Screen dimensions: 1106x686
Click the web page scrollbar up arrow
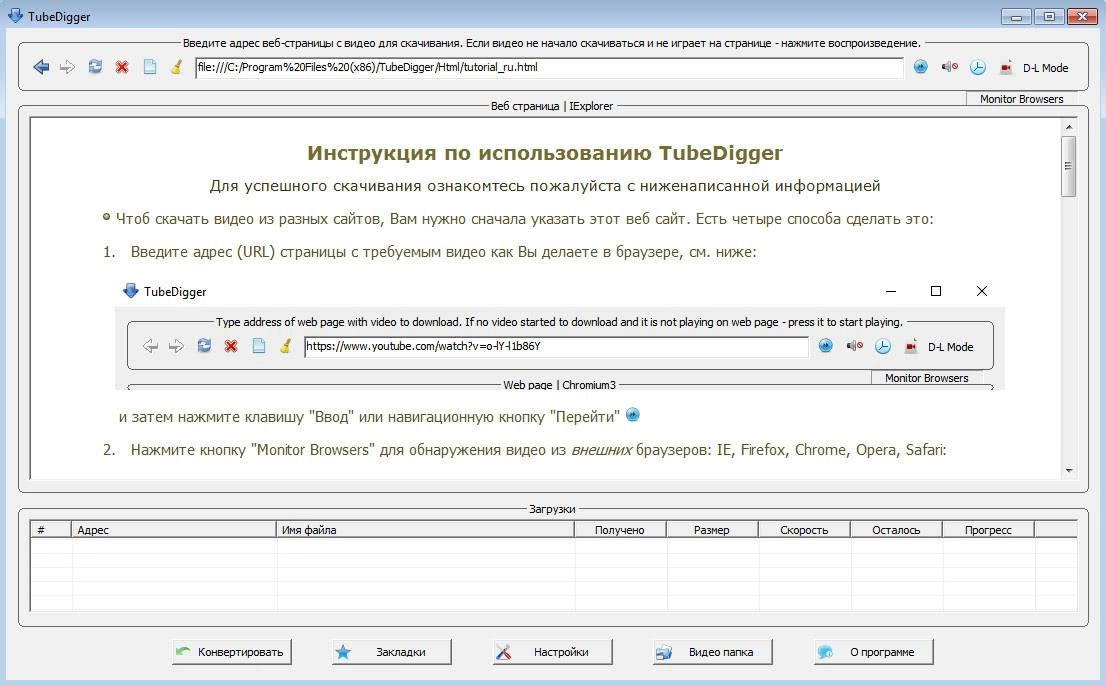(x=1069, y=127)
